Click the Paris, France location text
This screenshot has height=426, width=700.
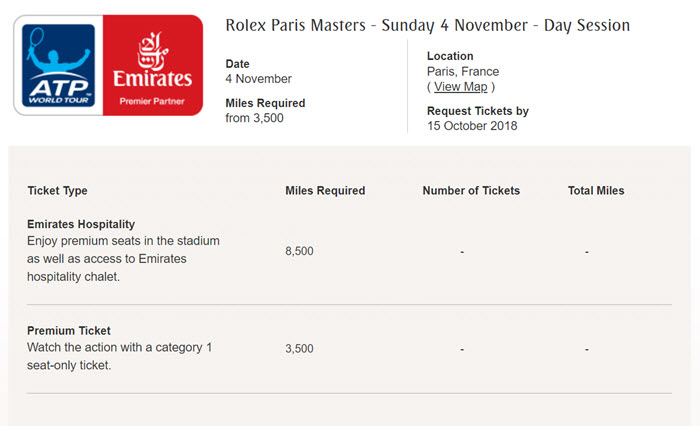pos(462,71)
